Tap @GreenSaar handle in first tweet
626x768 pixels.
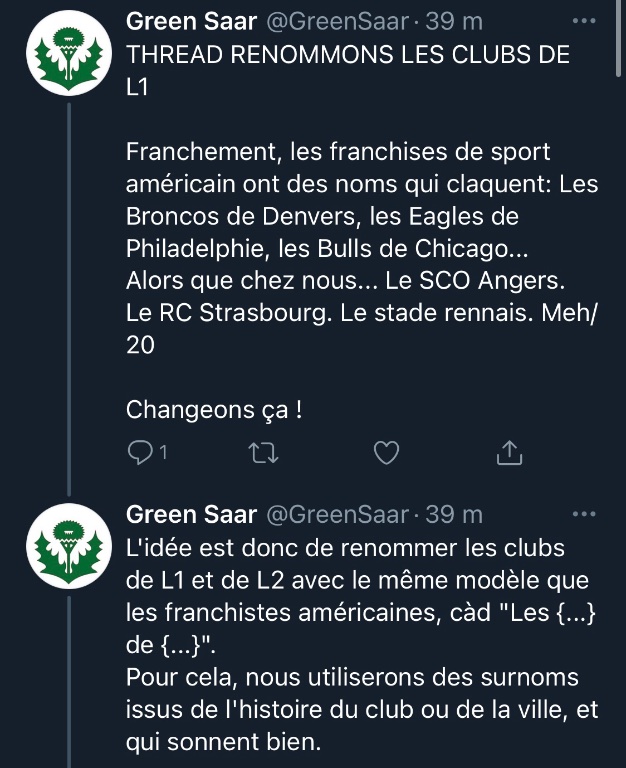point(337,22)
